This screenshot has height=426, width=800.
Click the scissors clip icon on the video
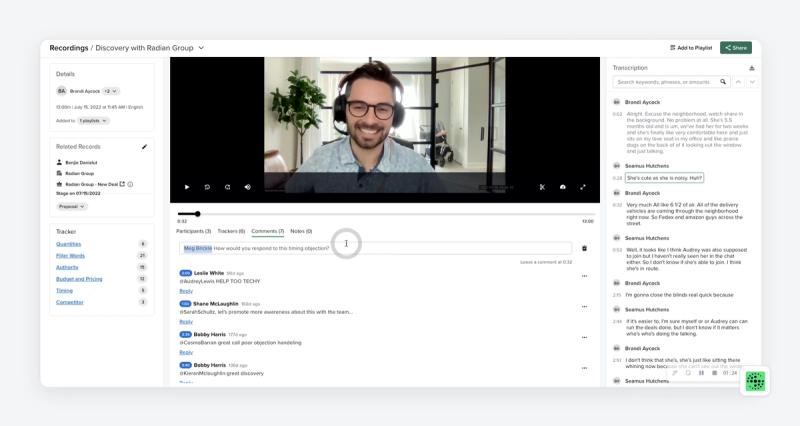[542, 187]
